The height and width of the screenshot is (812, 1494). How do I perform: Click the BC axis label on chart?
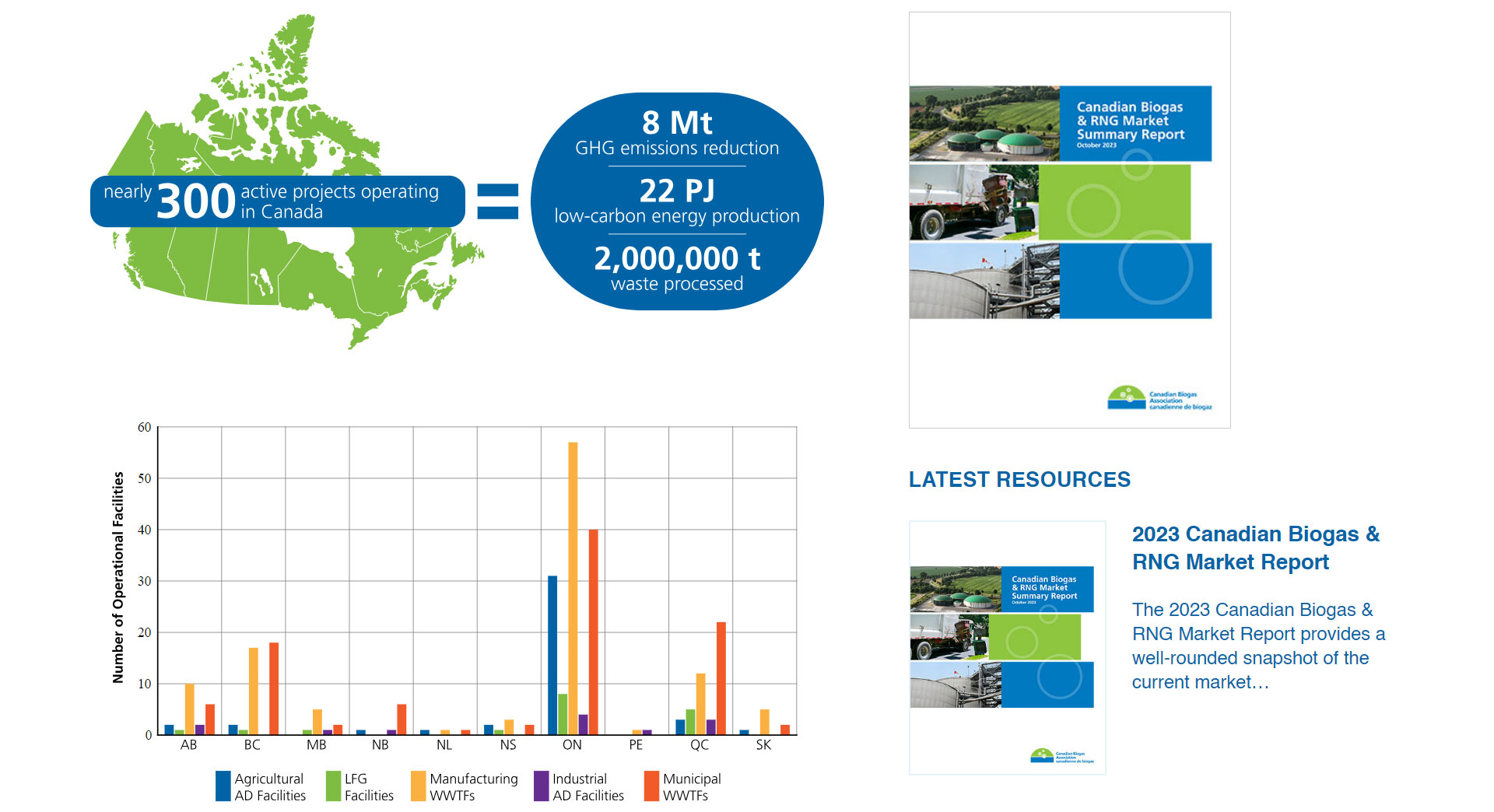click(252, 745)
